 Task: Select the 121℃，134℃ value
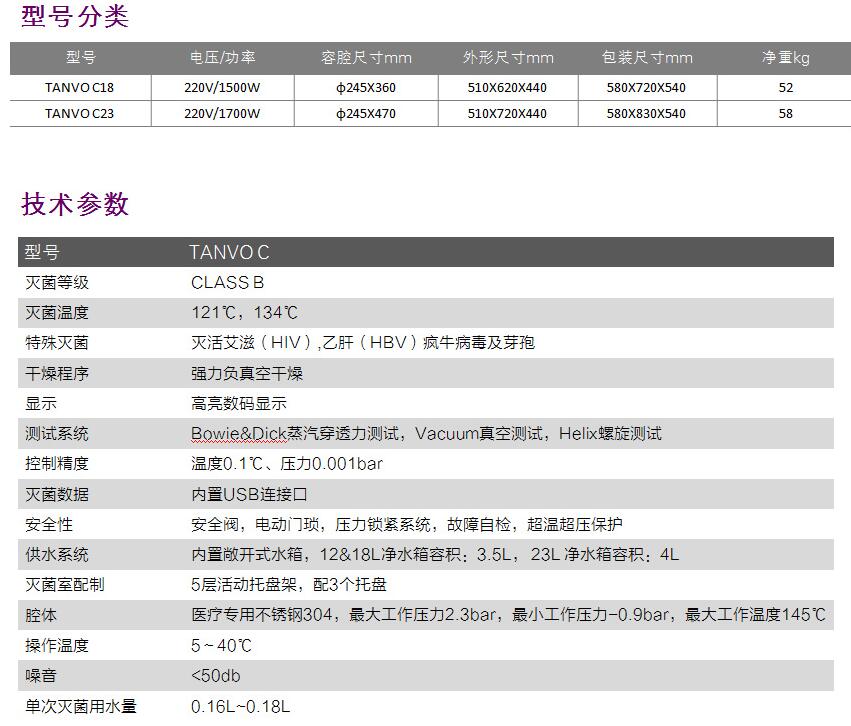point(244,313)
